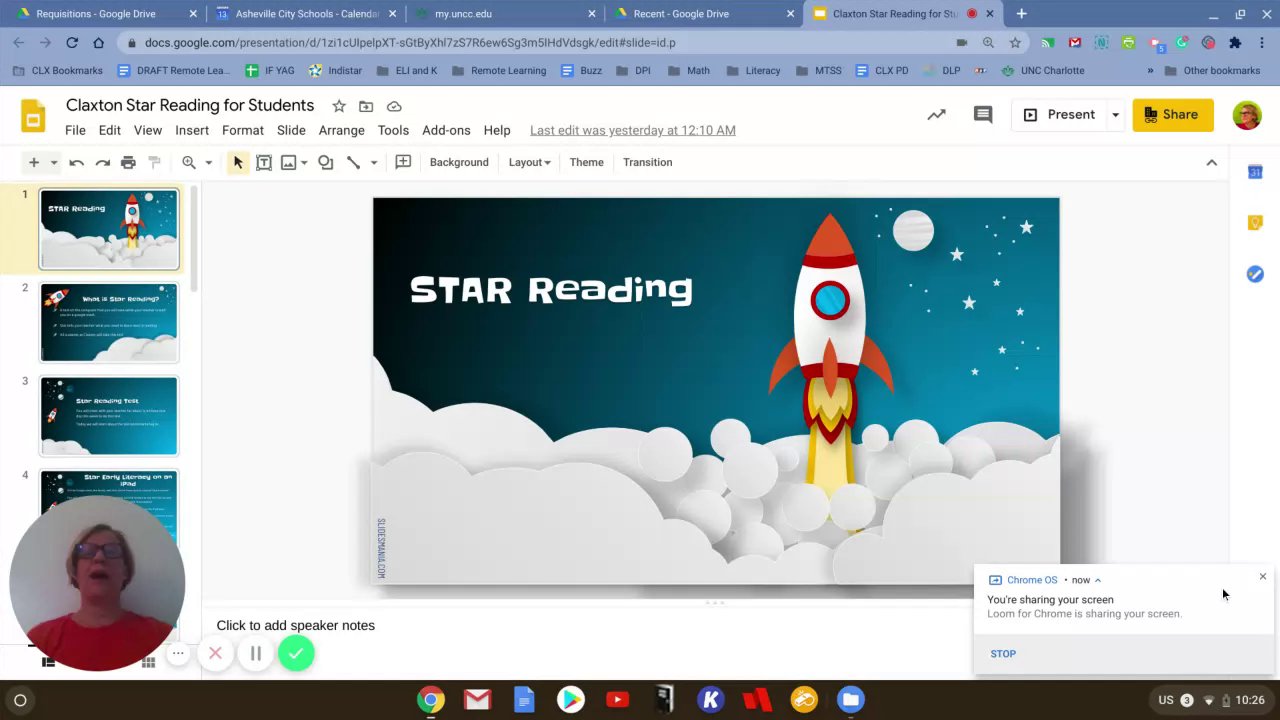Open last edit version history link
Image resolution: width=1280 pixels, height=720 pixels.
click(x=632, y=130)
